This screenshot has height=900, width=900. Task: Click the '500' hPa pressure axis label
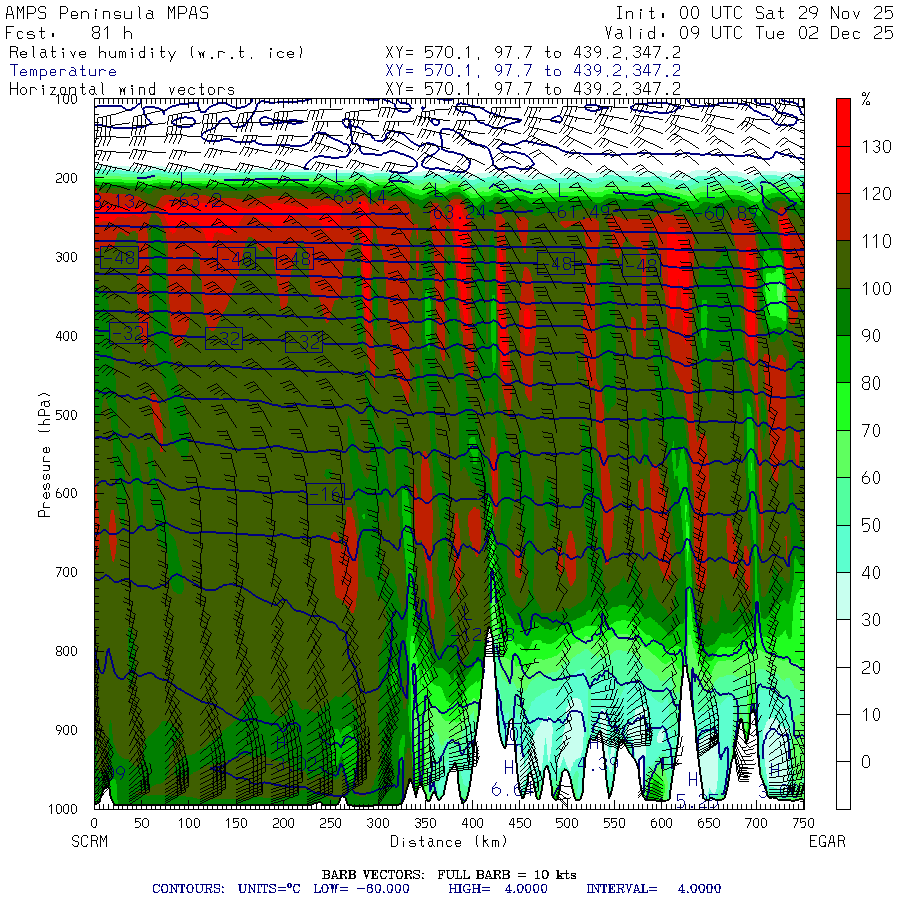[66, 415]
